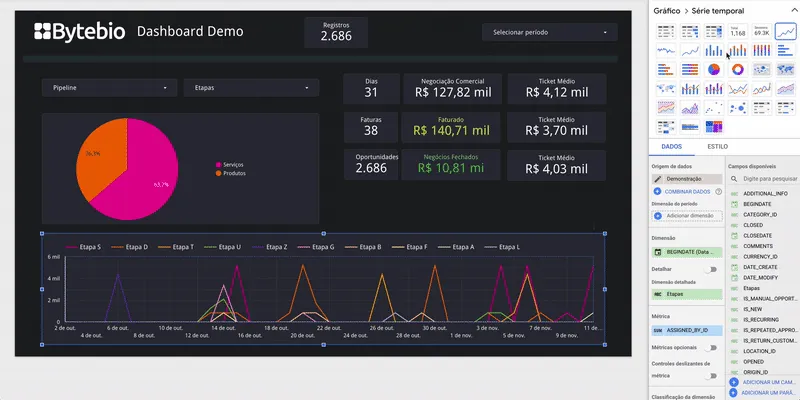Click ADICIONAR UM PARÂ... button
This screenshot has height=400, width=800.
763,393
